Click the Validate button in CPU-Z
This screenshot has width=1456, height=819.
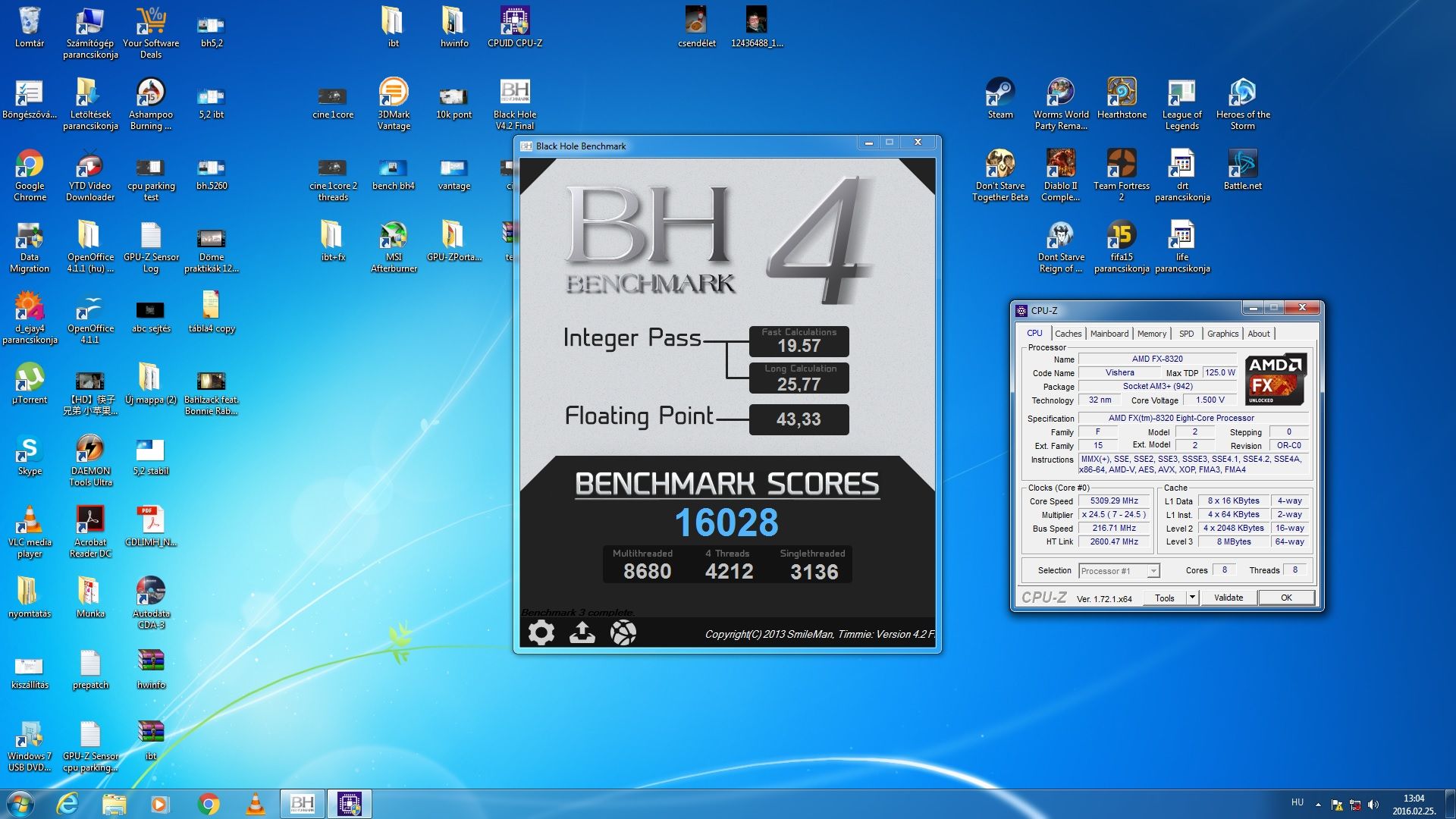click(x=1228, y=598)
